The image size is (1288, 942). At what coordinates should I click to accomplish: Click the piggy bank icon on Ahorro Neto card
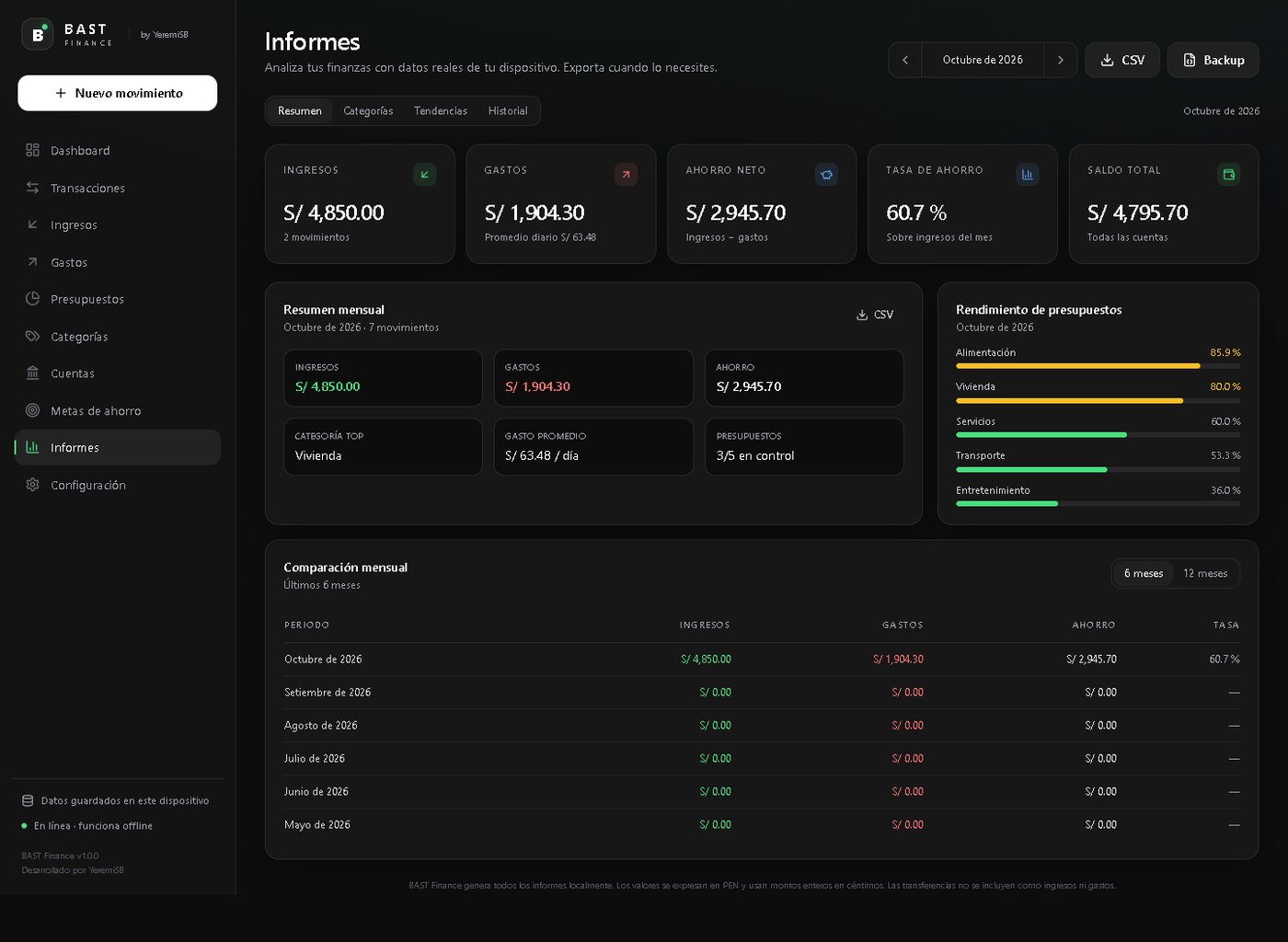tap(826, 174)
